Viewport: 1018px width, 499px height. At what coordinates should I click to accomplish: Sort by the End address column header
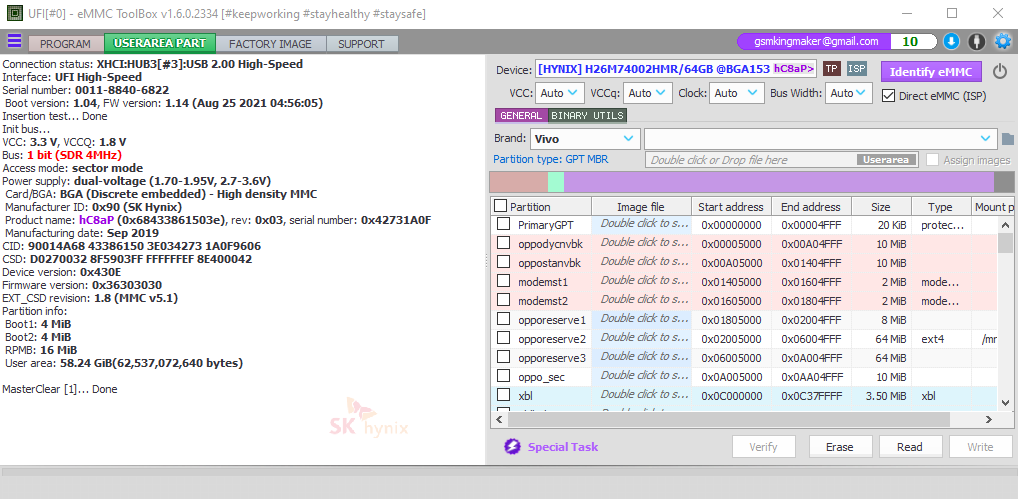pyautogui.click(x=811, y=207)
